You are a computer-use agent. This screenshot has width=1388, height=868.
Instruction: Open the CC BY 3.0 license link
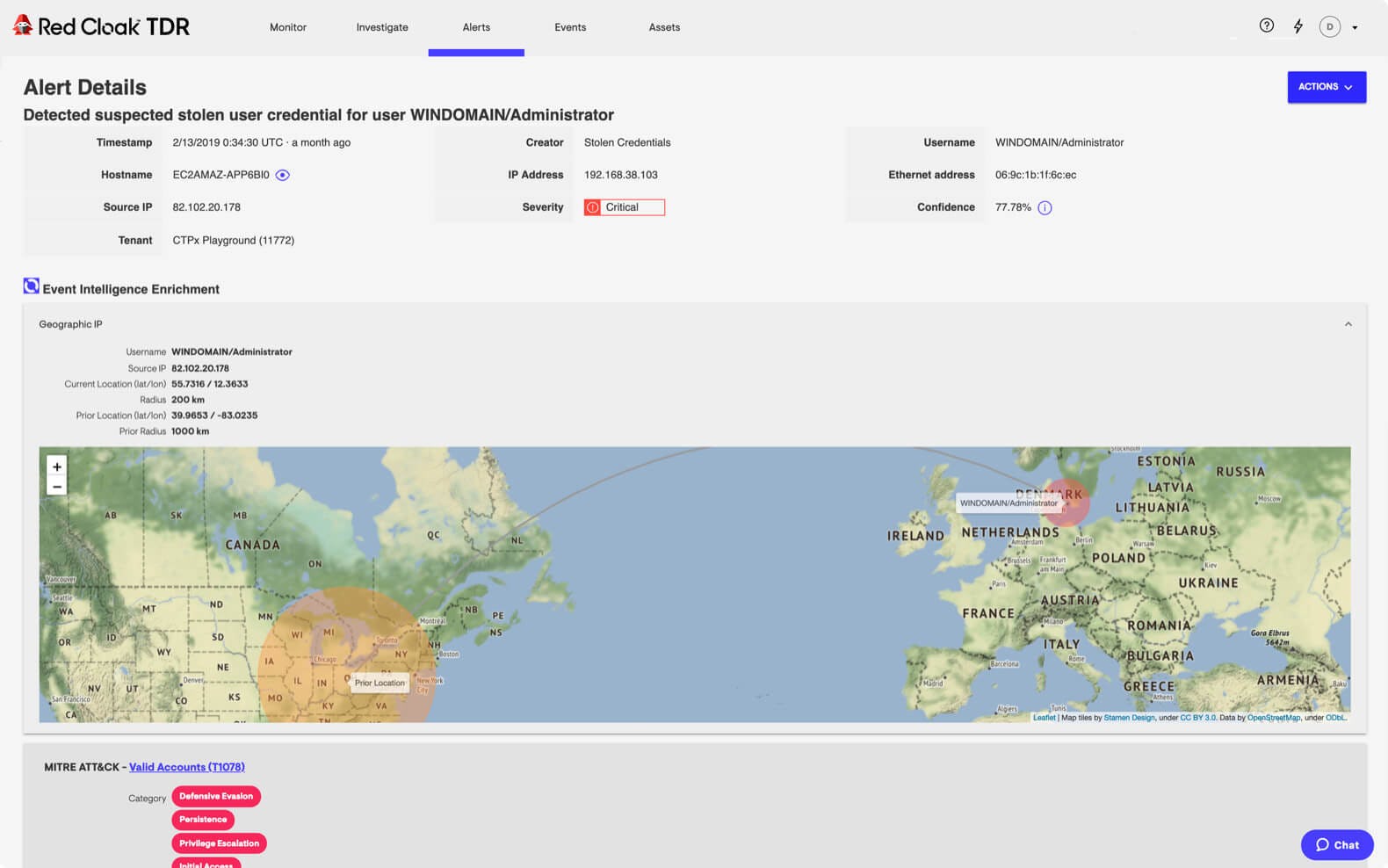pyautogui.click(x=1198, y=718)
